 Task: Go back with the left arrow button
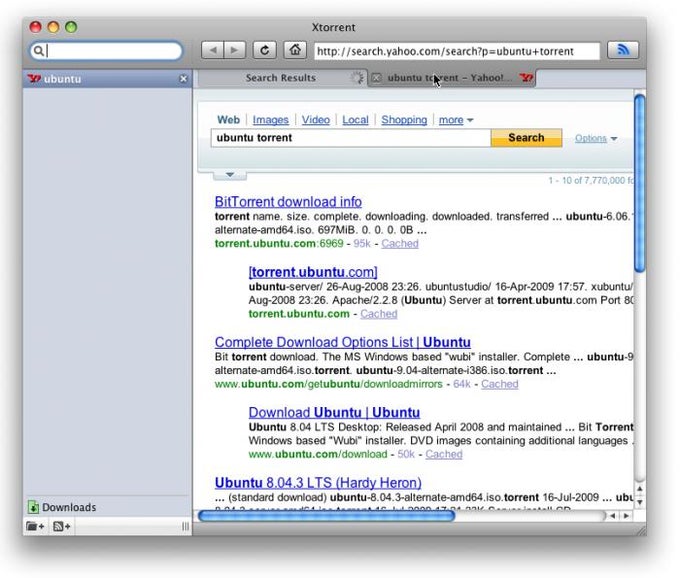point(212,51)
